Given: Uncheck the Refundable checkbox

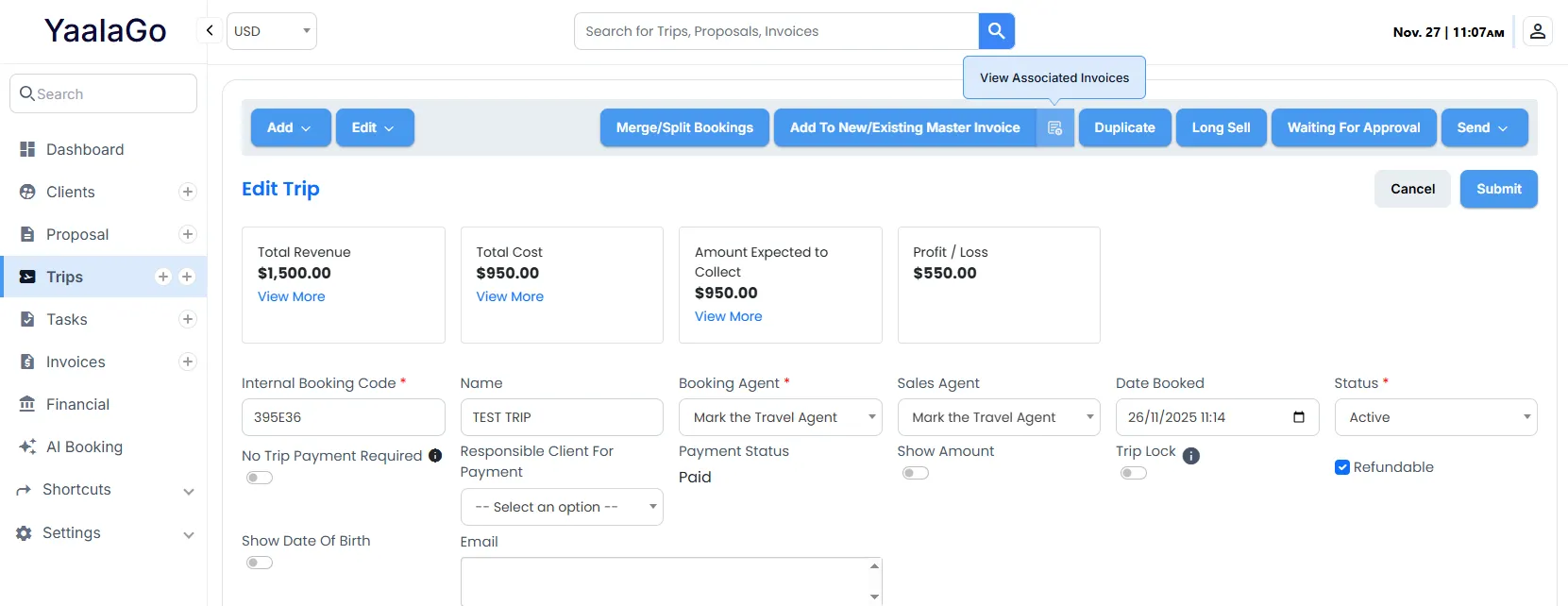Looking at the screenshot, I should (x=1342, y=467).
